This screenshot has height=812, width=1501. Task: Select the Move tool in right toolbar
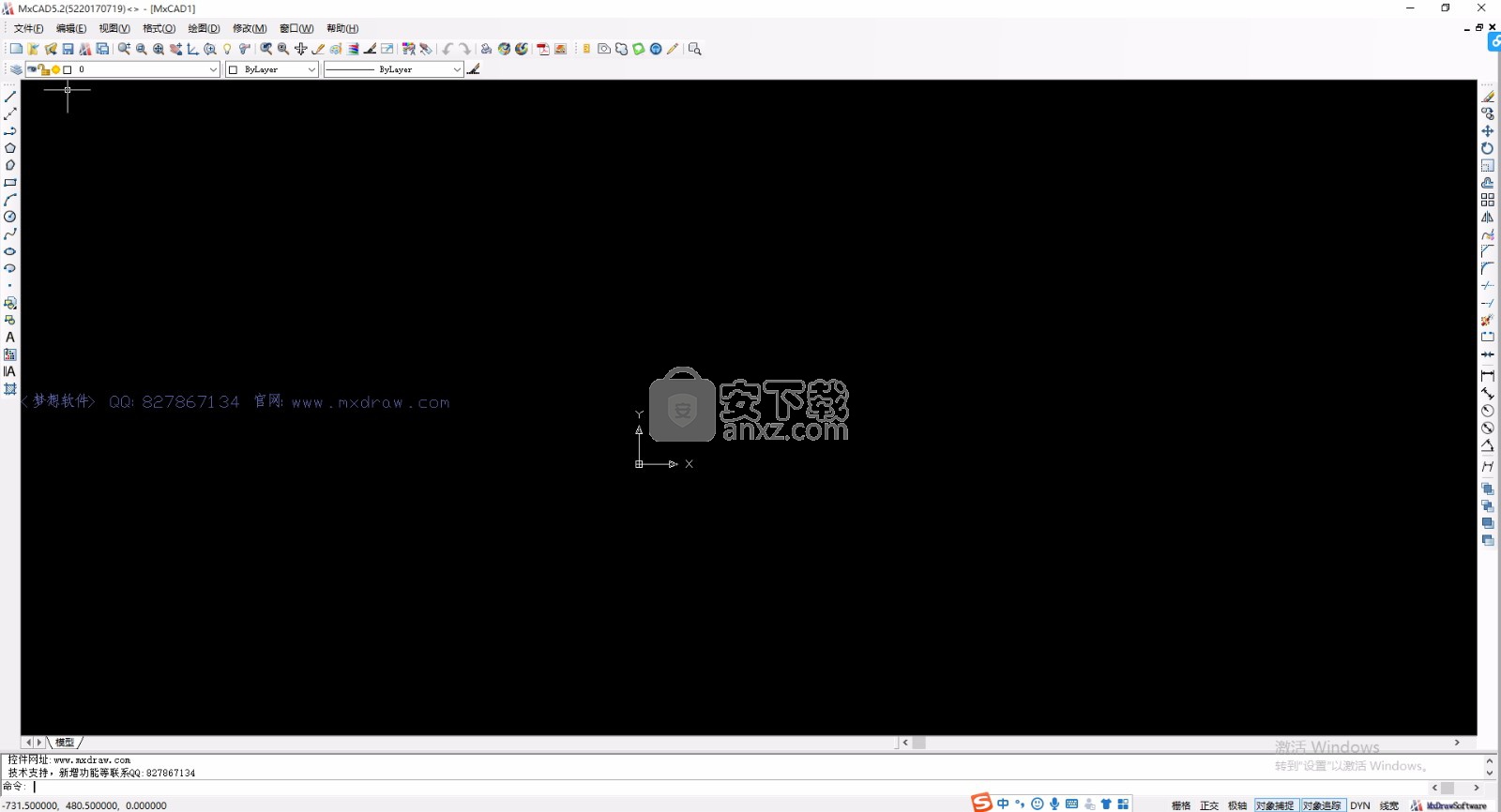1488,131
